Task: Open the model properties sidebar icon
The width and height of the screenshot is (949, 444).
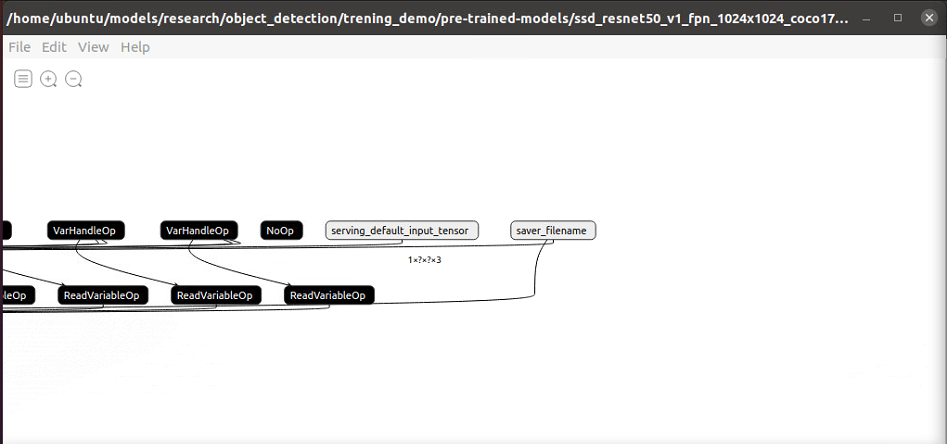Action: pyautogui.click(x=23, y=79)
